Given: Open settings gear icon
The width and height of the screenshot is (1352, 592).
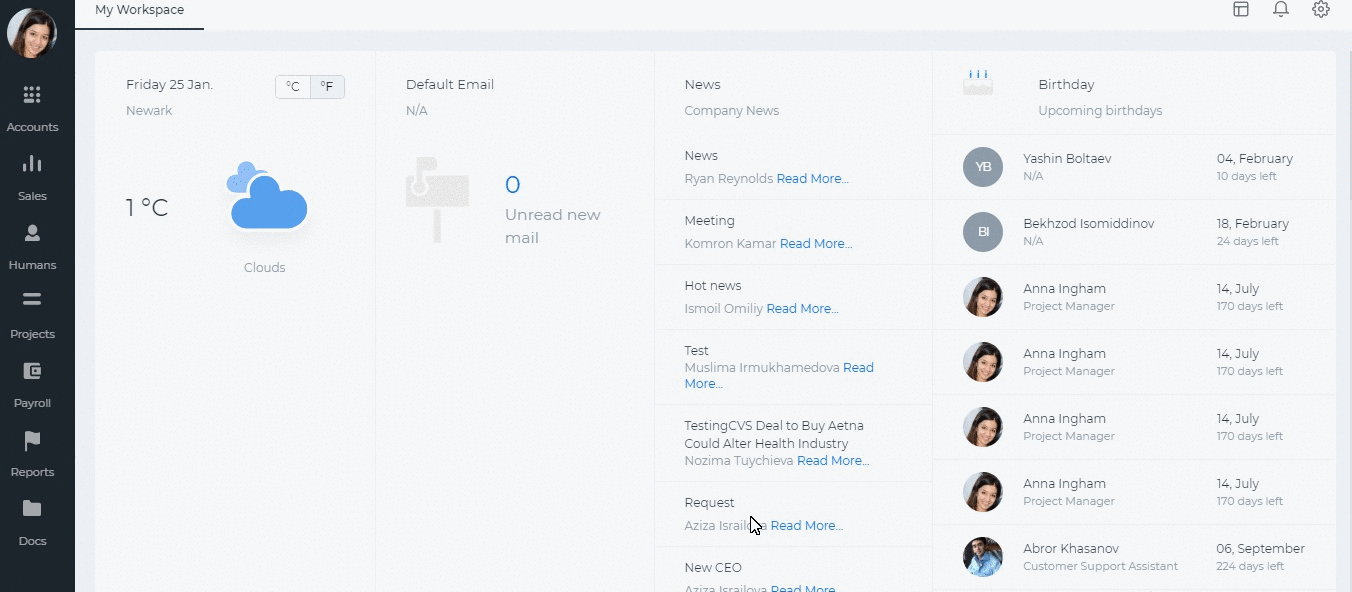Looking at the screenshot, I should 1320,9.
